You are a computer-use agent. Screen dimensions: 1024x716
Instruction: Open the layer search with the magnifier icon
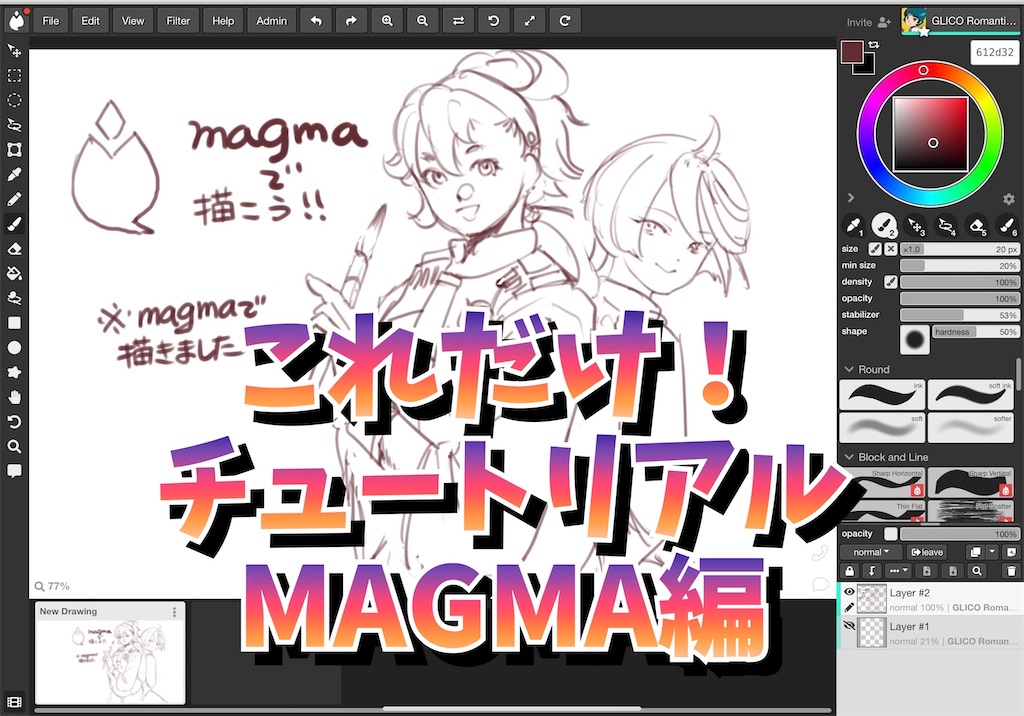coord(977,570)
